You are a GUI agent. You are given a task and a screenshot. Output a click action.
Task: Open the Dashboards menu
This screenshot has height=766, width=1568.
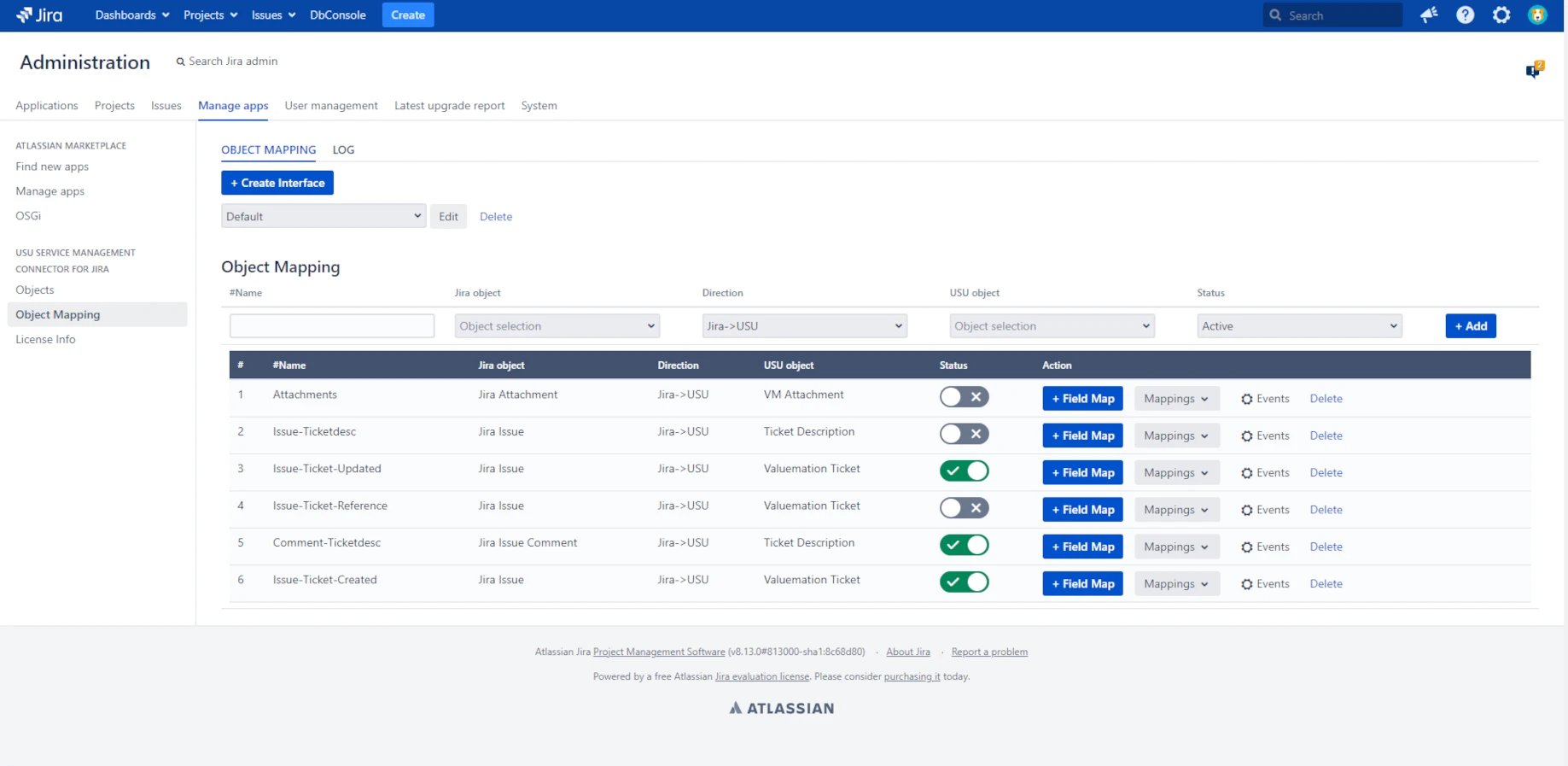(x=132, y=15)
